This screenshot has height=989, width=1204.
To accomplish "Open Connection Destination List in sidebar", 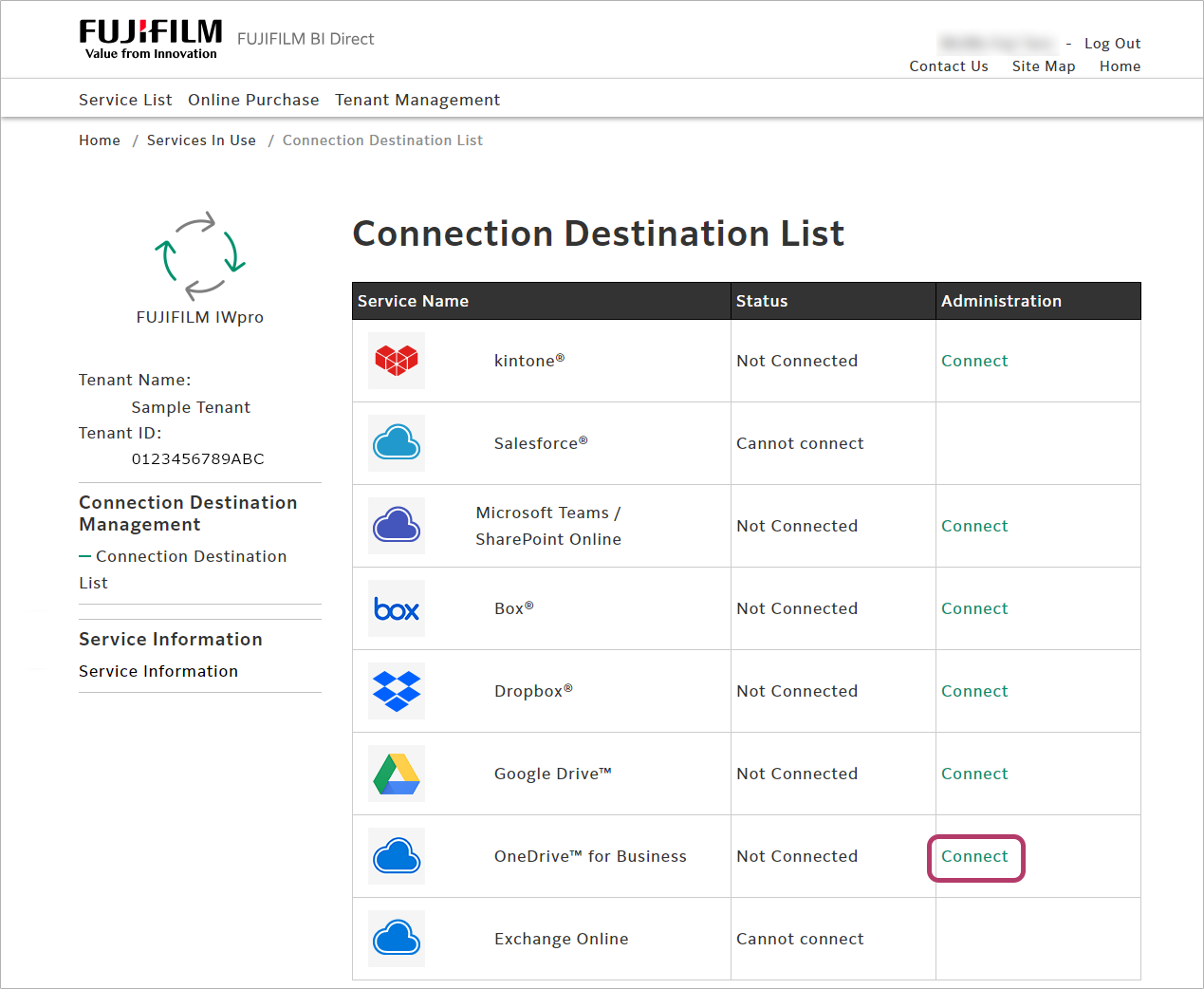I will point(183,569).
